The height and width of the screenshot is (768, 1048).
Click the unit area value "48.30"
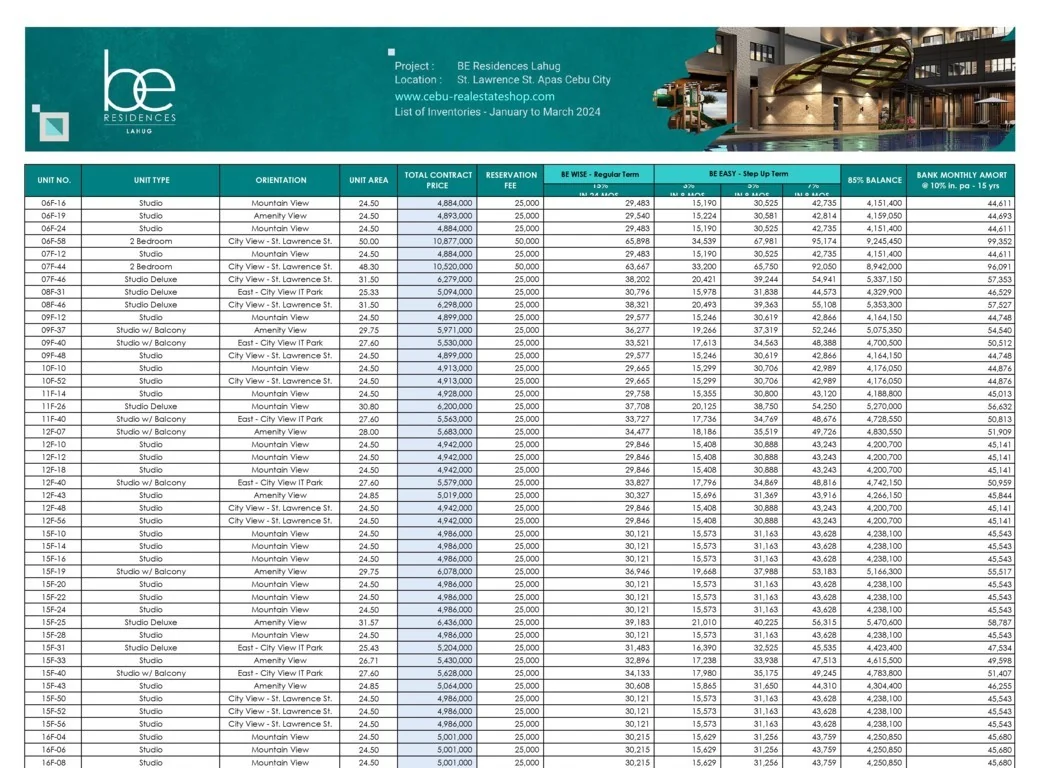point(368,267)
